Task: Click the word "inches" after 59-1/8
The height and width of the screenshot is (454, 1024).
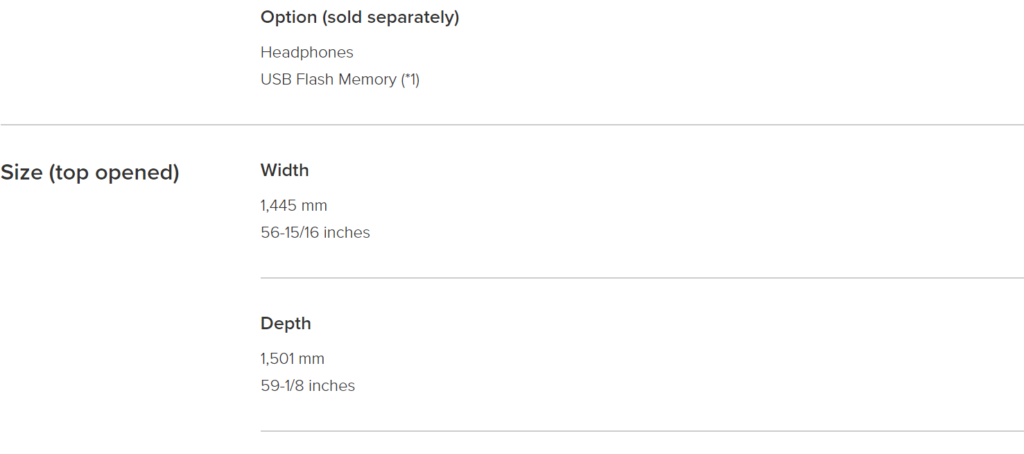Action: click(x=332, y=386)
